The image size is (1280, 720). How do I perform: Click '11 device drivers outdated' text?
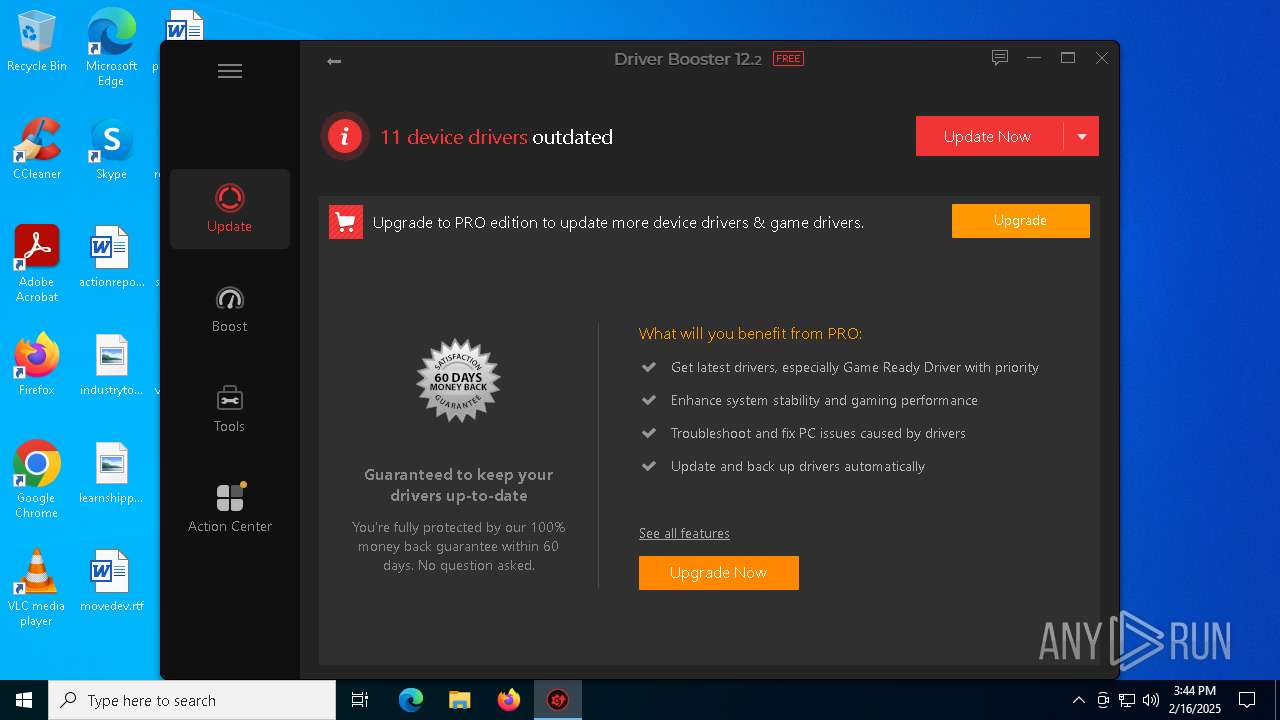pyautogui.click(x=496, y=137)
